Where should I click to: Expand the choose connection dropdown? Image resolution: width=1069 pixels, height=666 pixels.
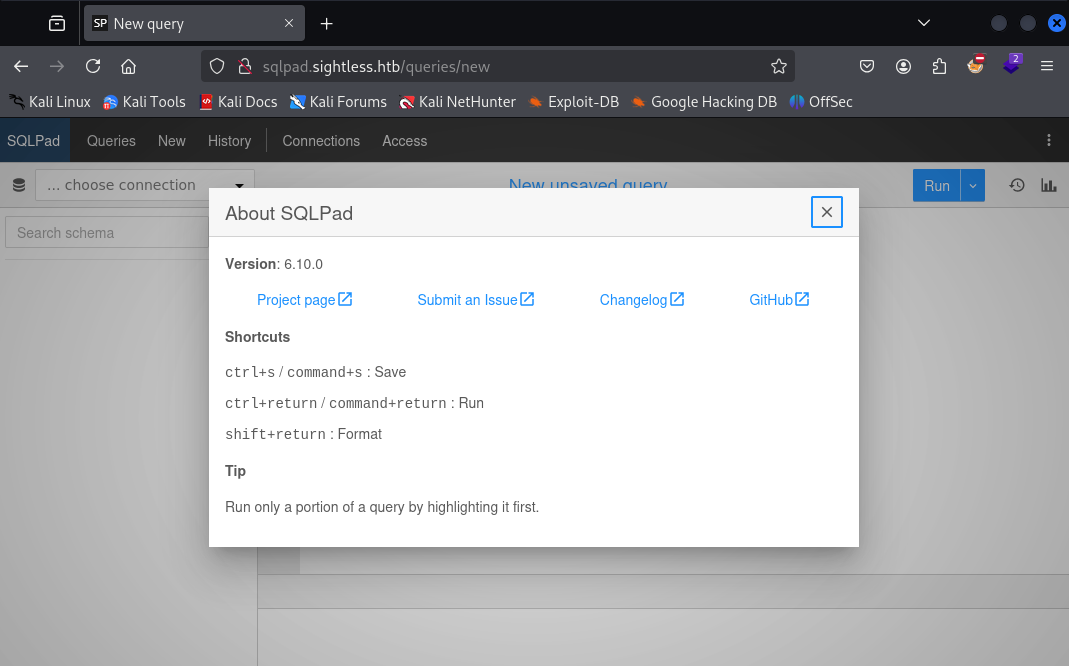pyautogui.click(x=145, y=185)
